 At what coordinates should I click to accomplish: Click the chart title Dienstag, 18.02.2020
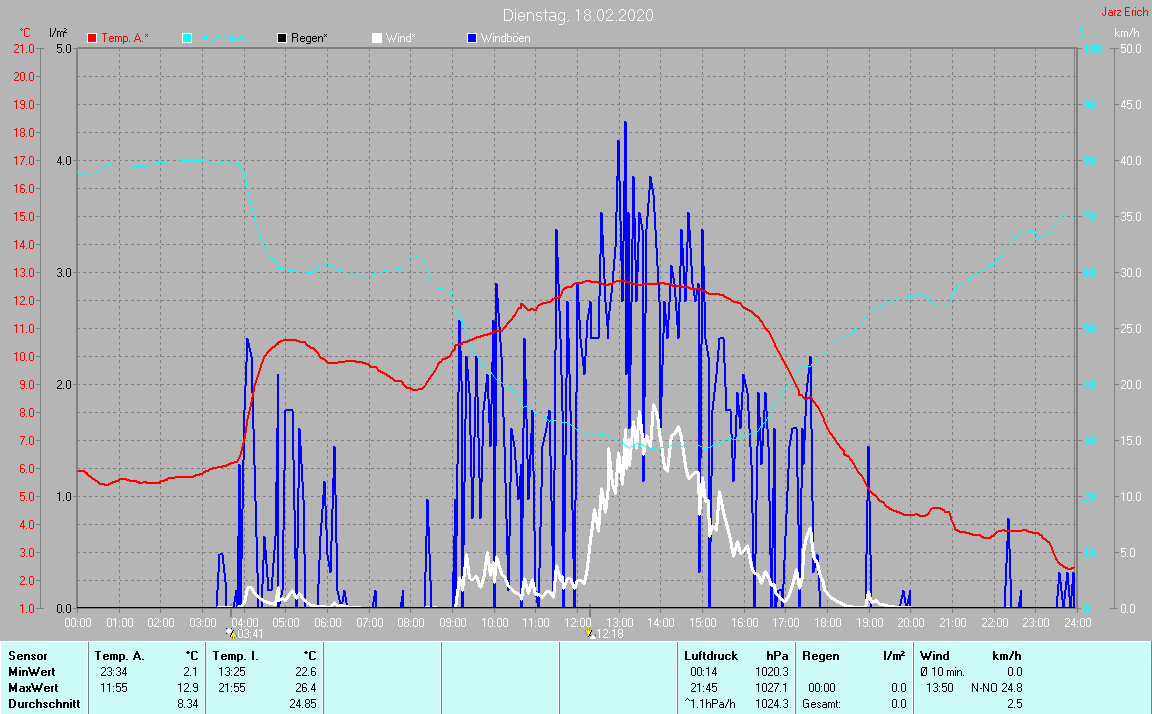tap(575, 15)
